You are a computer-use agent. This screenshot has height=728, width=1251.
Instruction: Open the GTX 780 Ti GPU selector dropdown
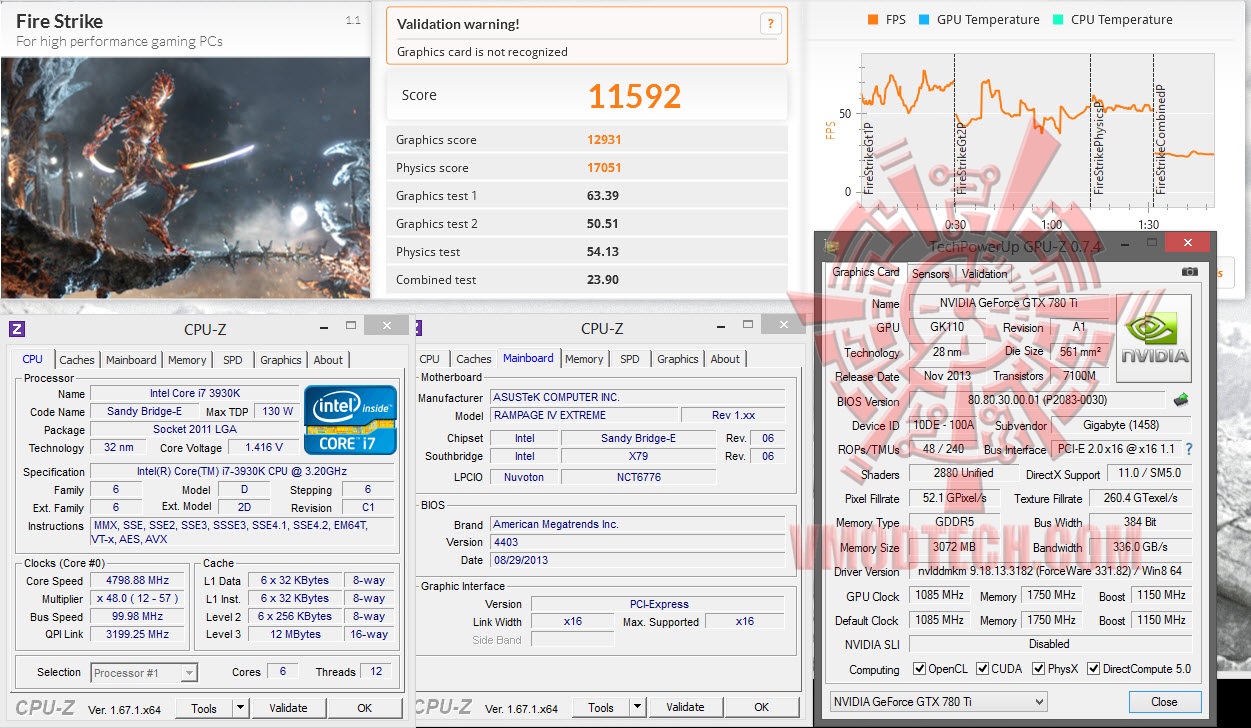[938, 701]
